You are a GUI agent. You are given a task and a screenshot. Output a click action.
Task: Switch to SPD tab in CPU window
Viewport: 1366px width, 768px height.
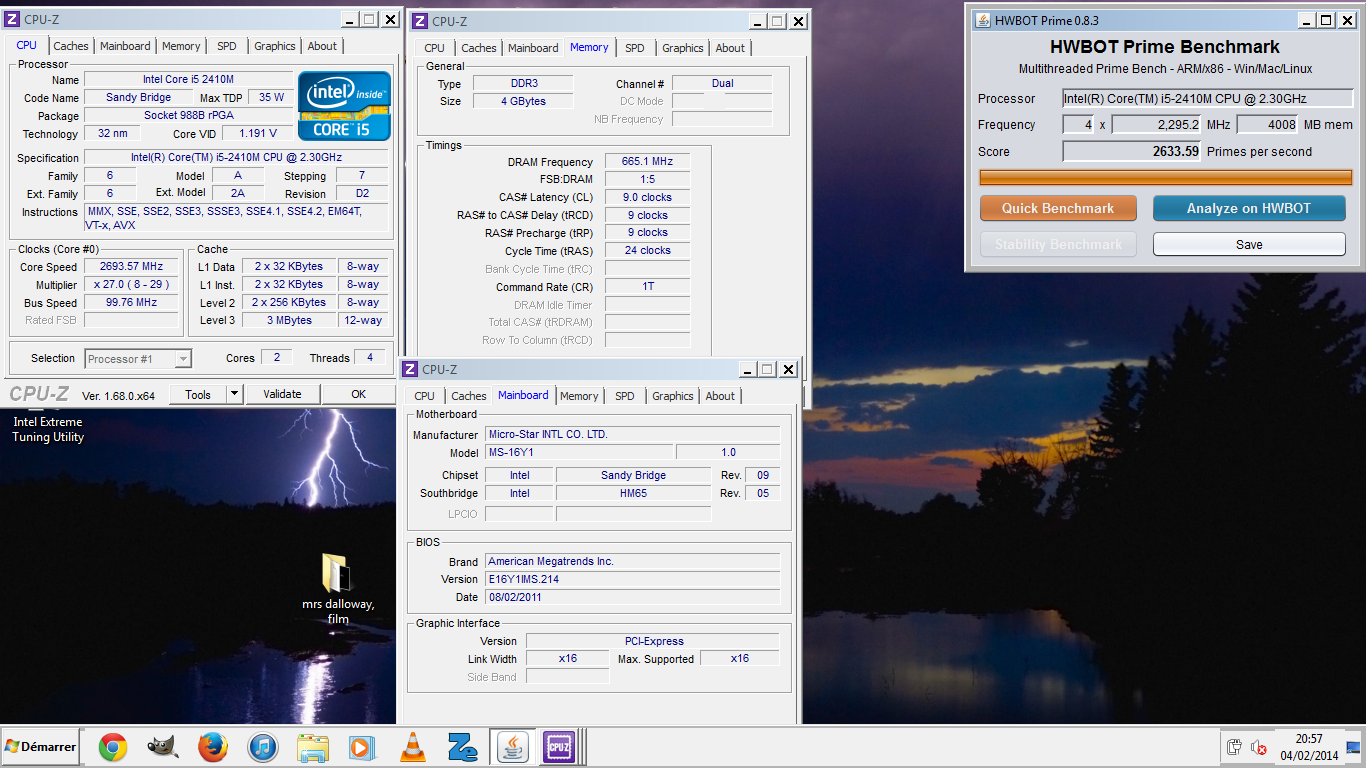[227, 46]
